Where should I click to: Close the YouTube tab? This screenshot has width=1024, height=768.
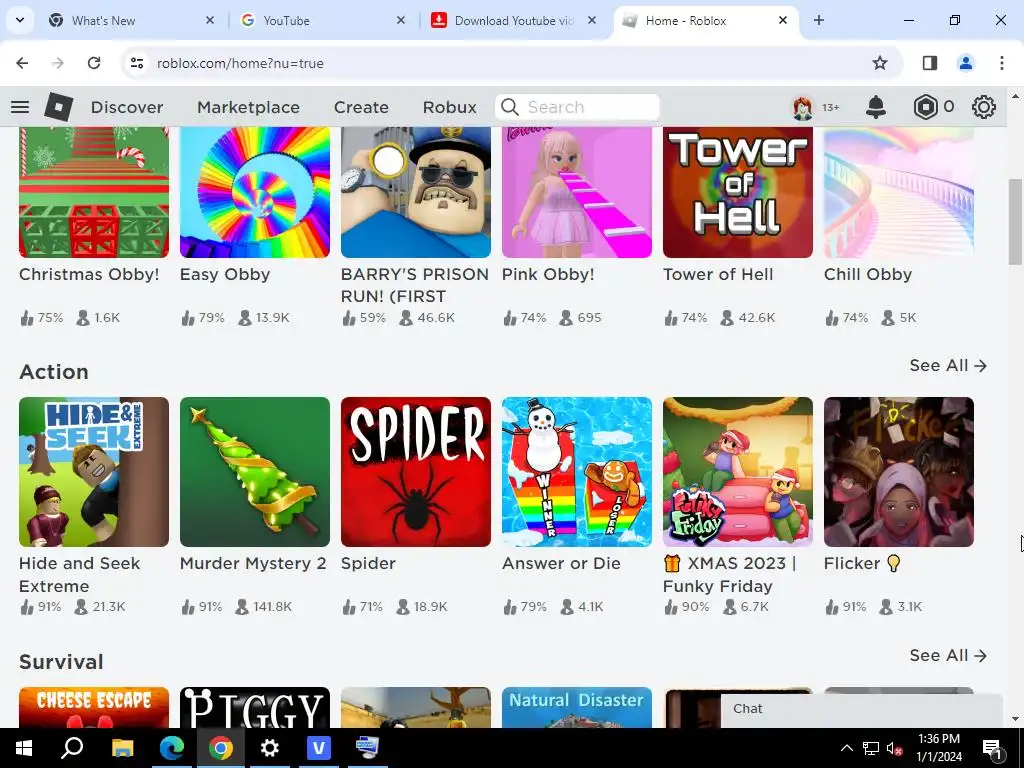pyautogui.click(x=401, y=20)
